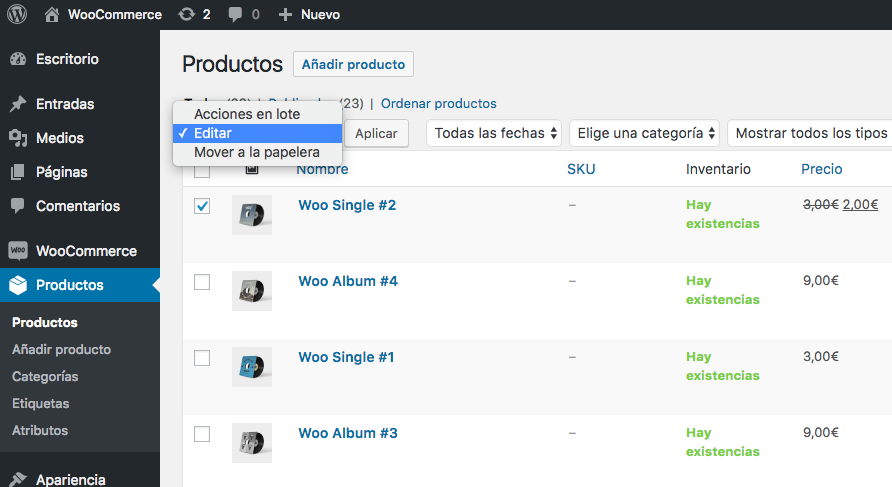Click the Apariencia brush icon
The height and width of the screenshot is (487, 892).
[x=18, y=480]
